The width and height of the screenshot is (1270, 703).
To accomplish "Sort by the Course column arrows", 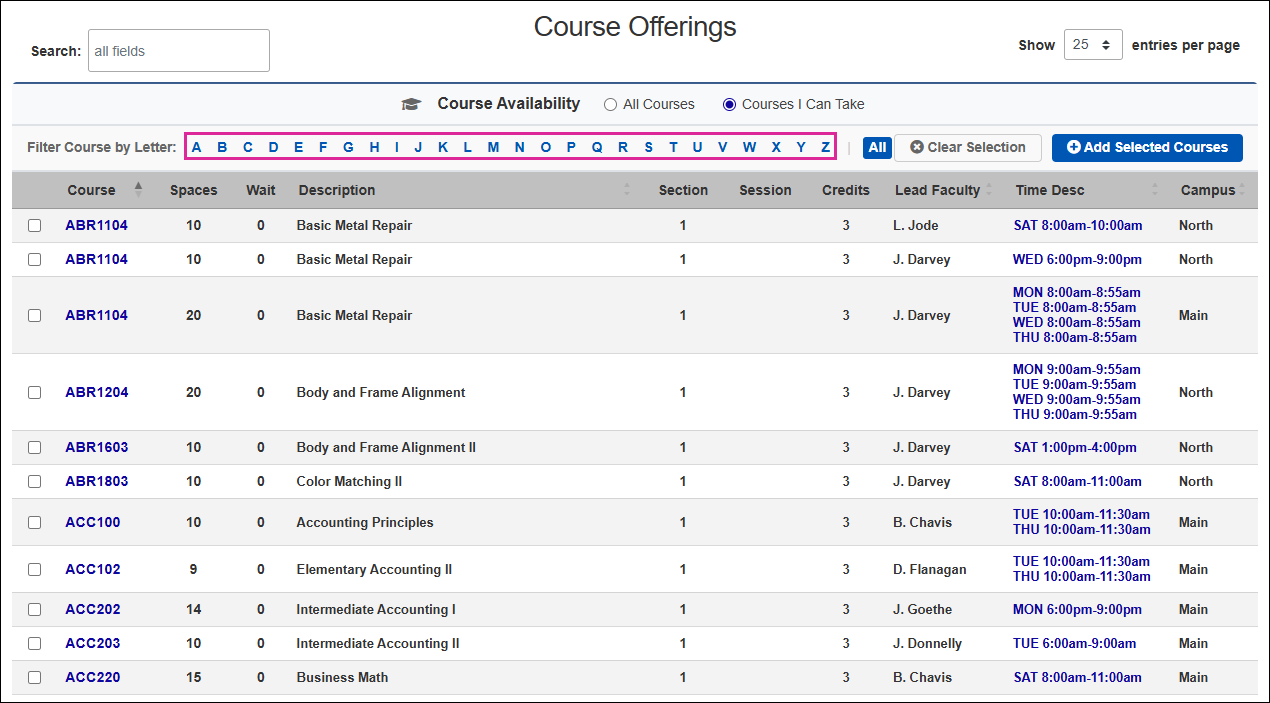I will pyautogui.click(x=138, y=190).
